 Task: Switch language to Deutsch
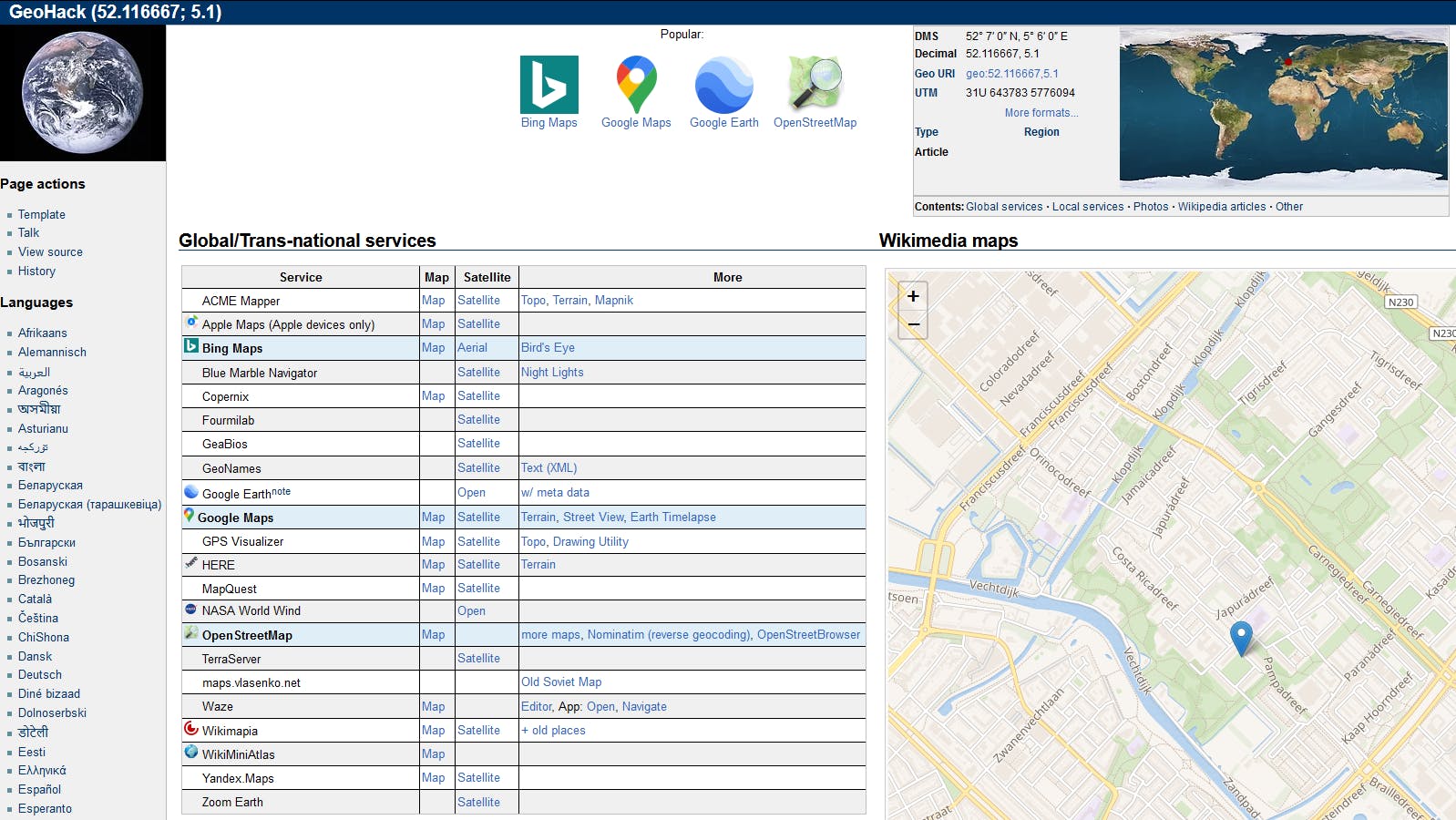[40, 675]
